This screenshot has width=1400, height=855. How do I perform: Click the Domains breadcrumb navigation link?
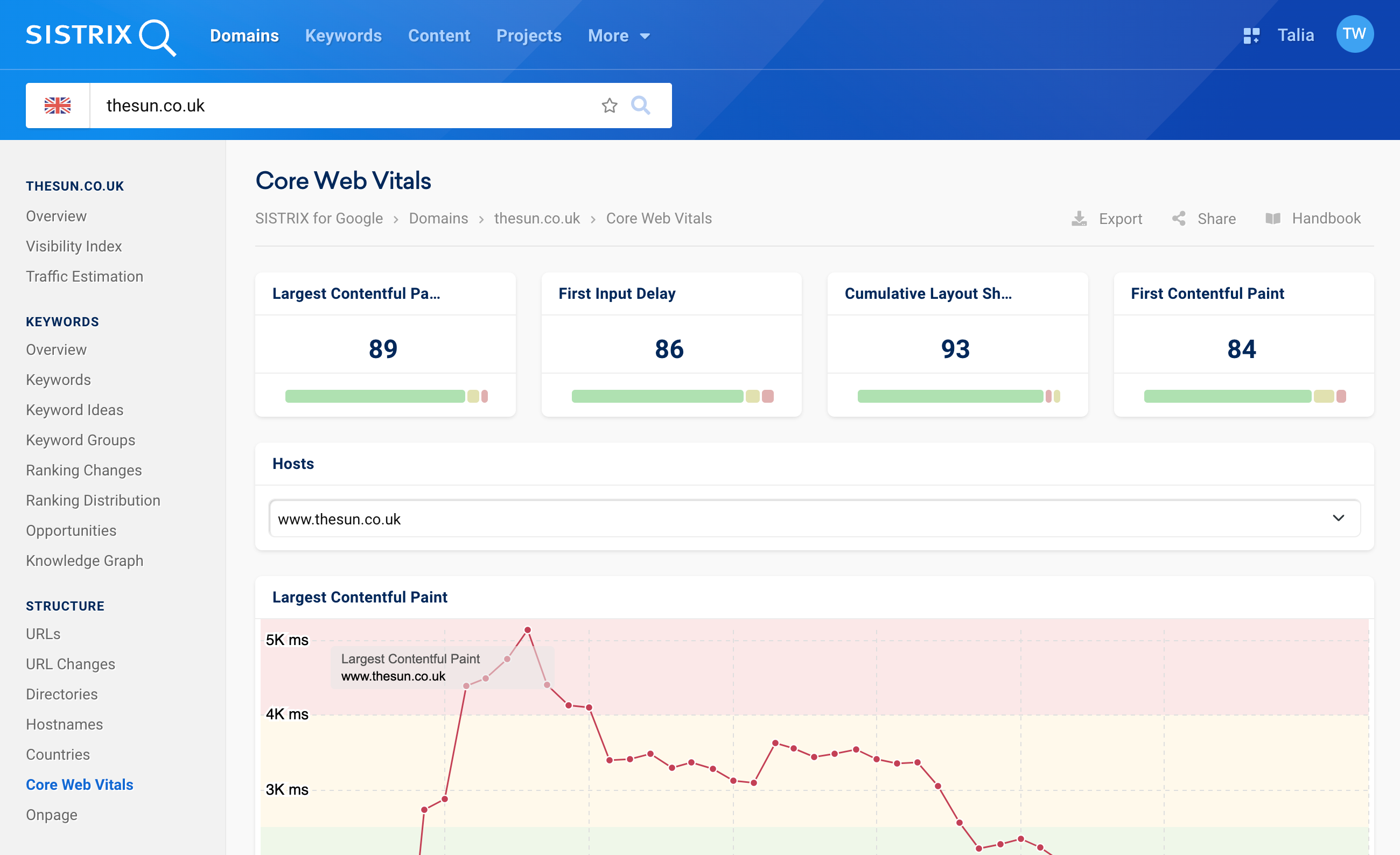pyautogui.click(x=439, y=218)
